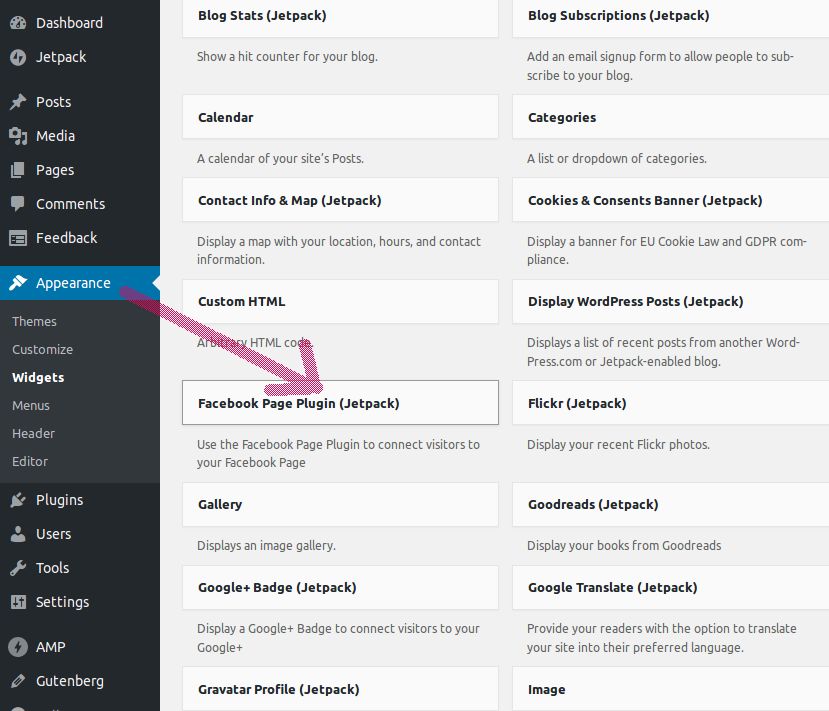Click 'Display your books from Goodreads' description
The image size is (829, 711).
[x=624, y=546]
